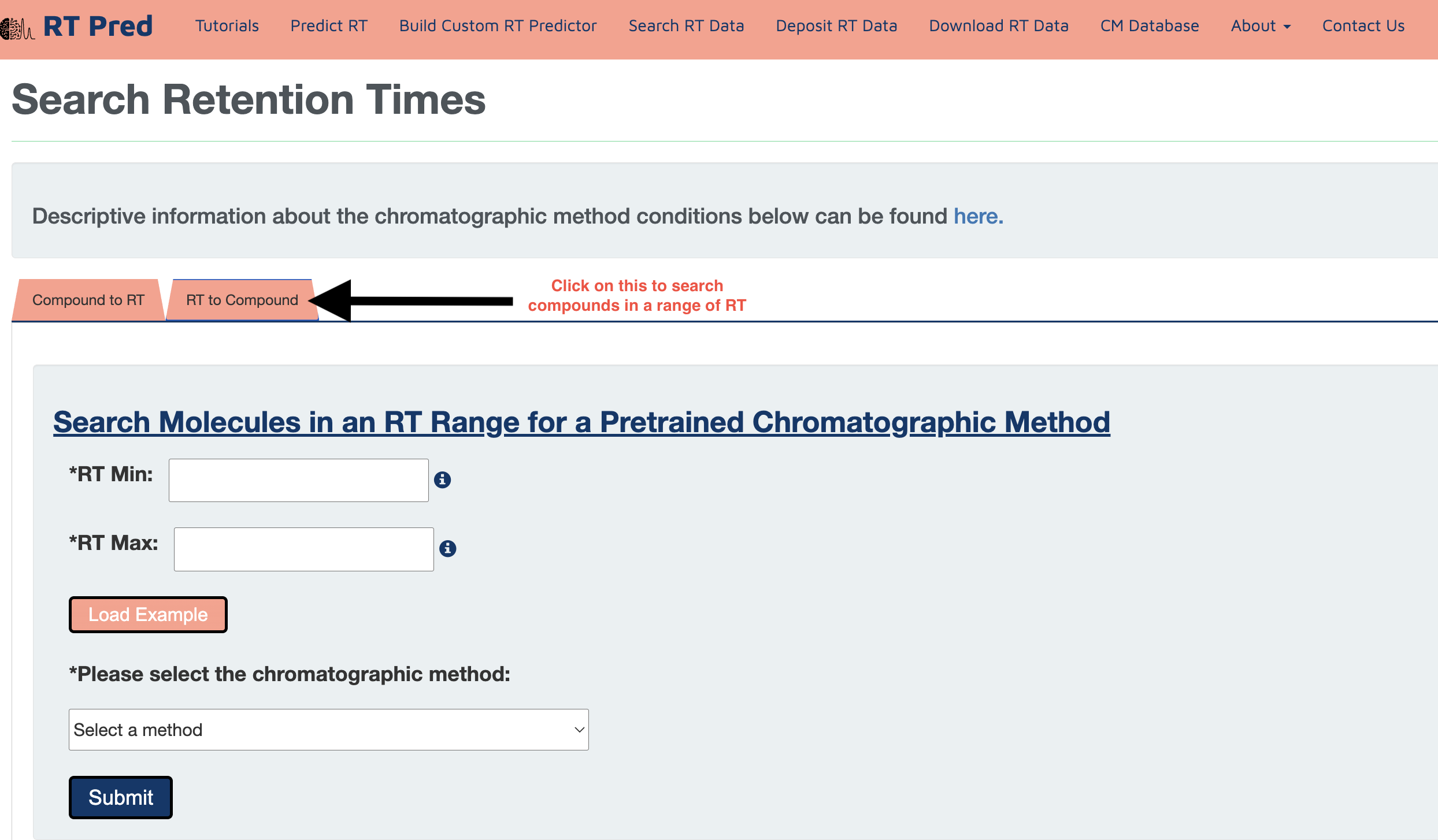The height and width of the screenshot is (840, 1438).
Task: Open the Deposit RT Data page
Action: [x=836, y=26]
